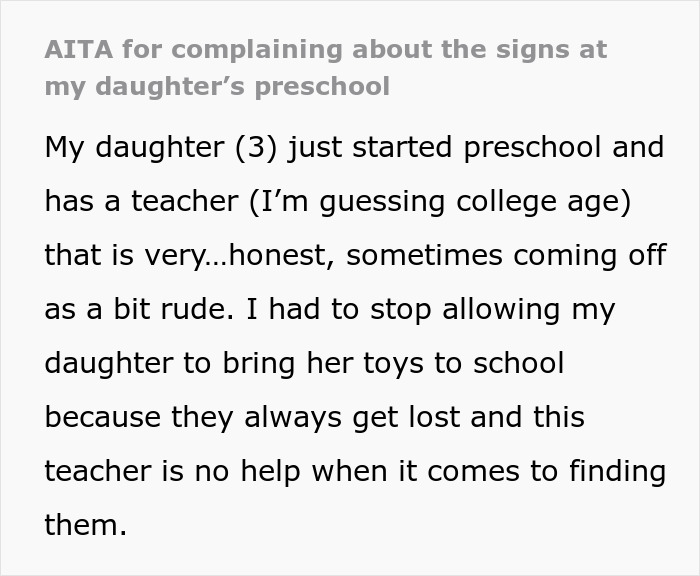
Task: Click "preschool" in the gray title
Action: (322, 86)
